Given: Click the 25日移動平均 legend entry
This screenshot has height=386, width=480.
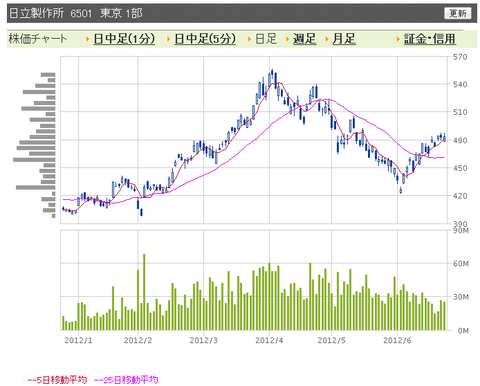Looking at the screenshot, I should click(126, 380).
